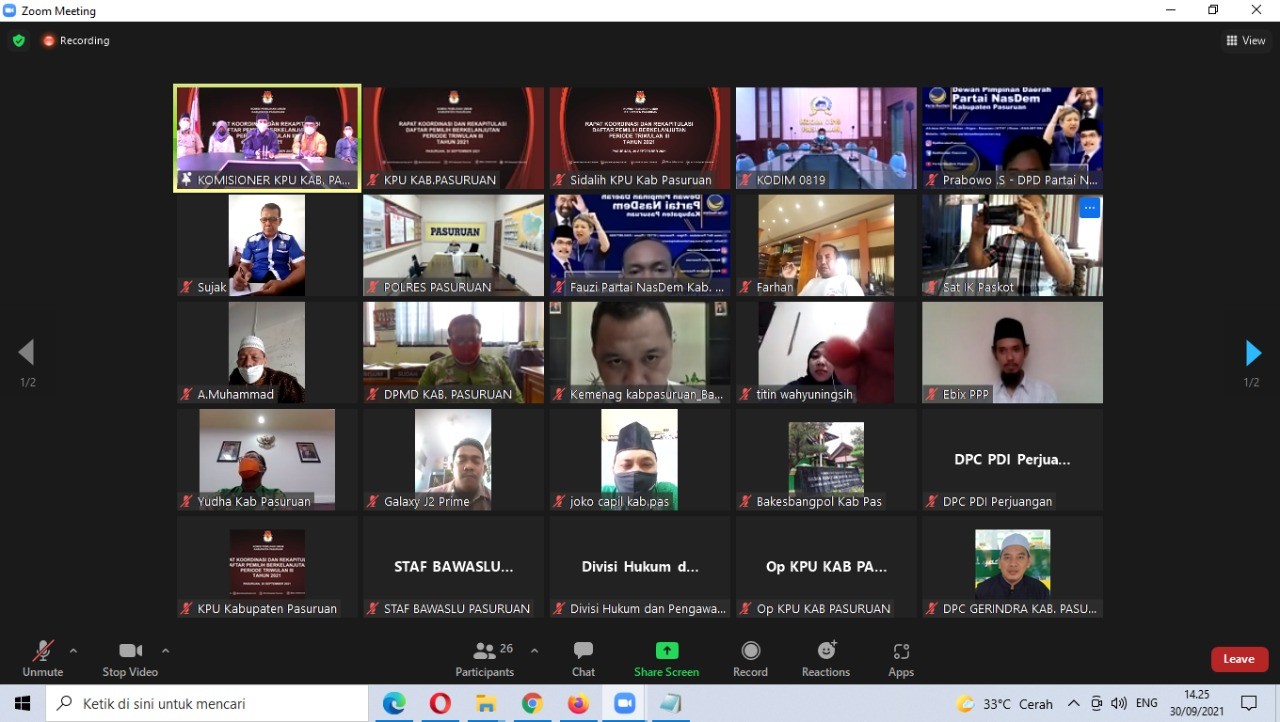1280x722 pixels.
Task: Expand audio options arrow next to Unmute
Action: 73,651
